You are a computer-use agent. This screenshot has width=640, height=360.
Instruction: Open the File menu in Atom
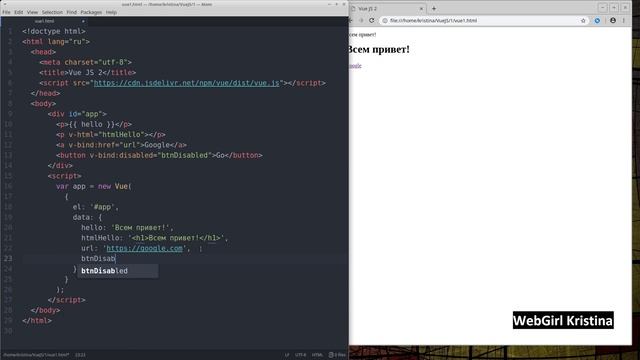pyautogui.click(x=6, y=12)
